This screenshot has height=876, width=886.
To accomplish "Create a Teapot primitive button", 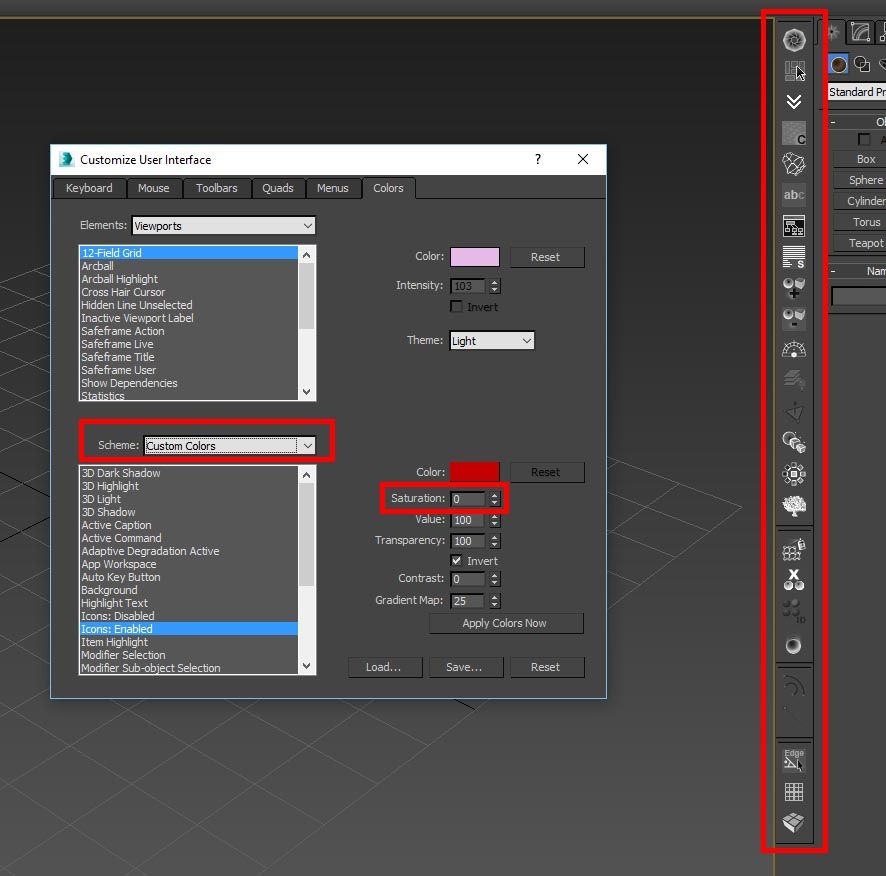I will point(859,243).
